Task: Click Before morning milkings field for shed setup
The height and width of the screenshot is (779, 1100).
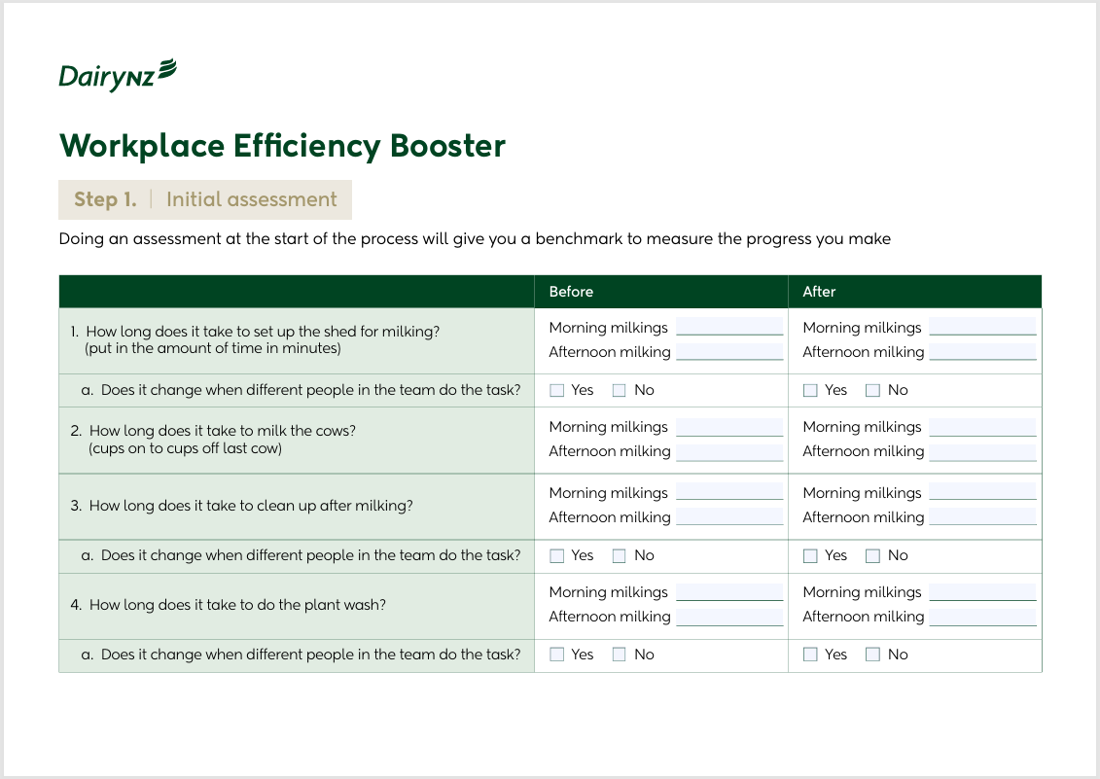Action: [x=730, y=327]
